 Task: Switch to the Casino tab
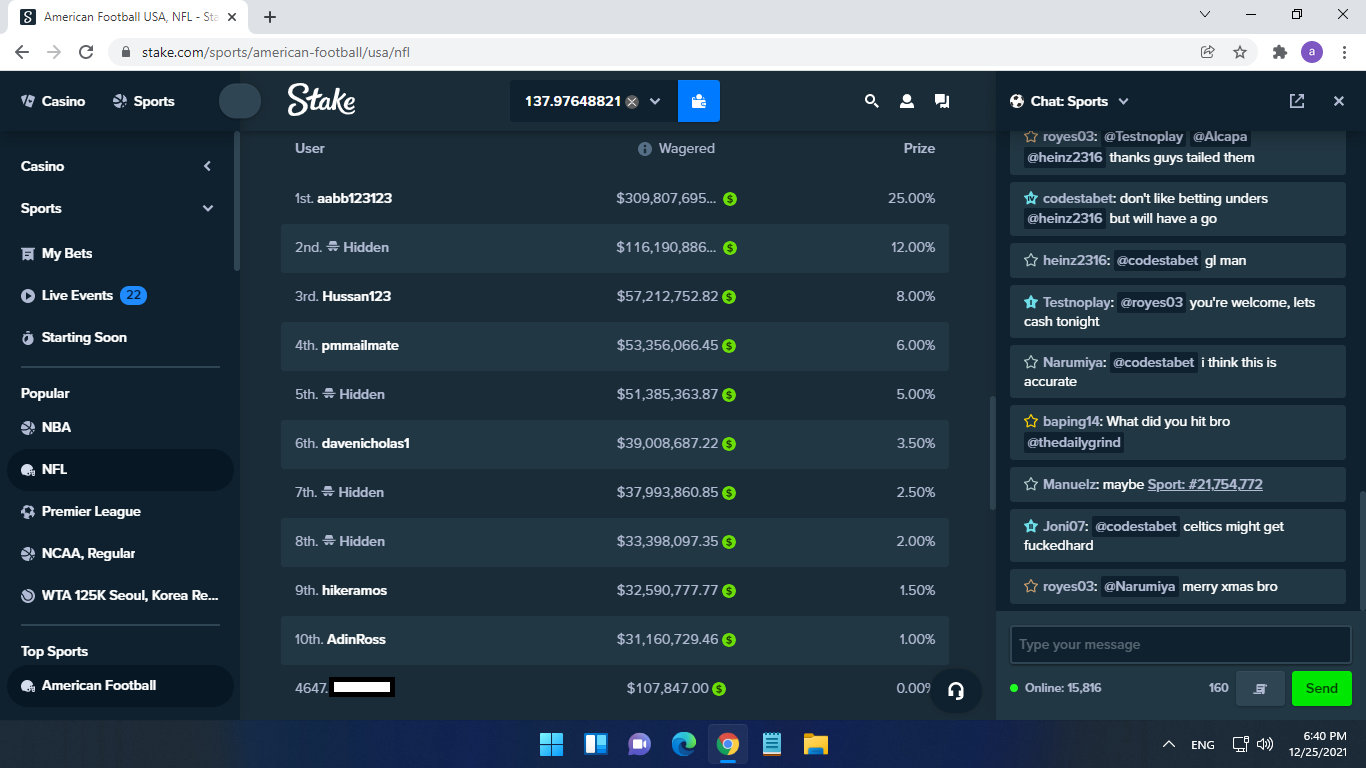point(53,101)
